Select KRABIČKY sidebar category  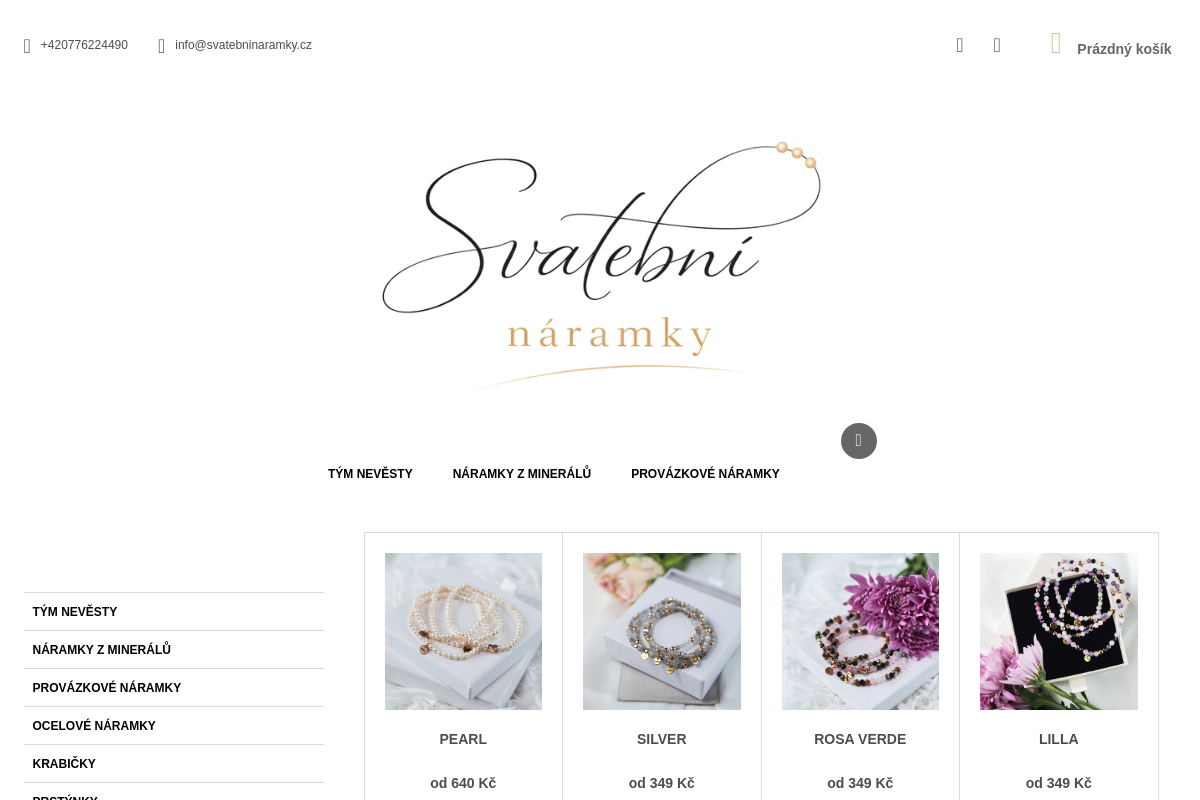point(174,764)
